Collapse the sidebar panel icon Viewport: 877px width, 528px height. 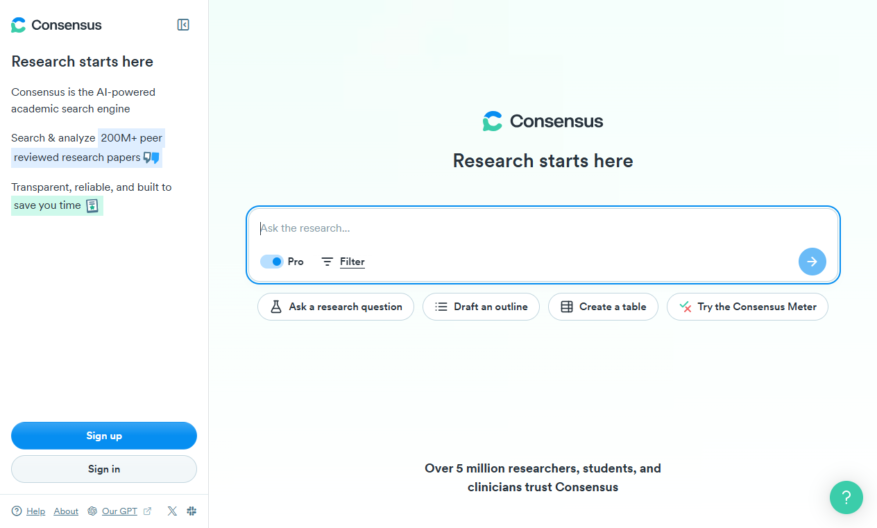[183, 25]
